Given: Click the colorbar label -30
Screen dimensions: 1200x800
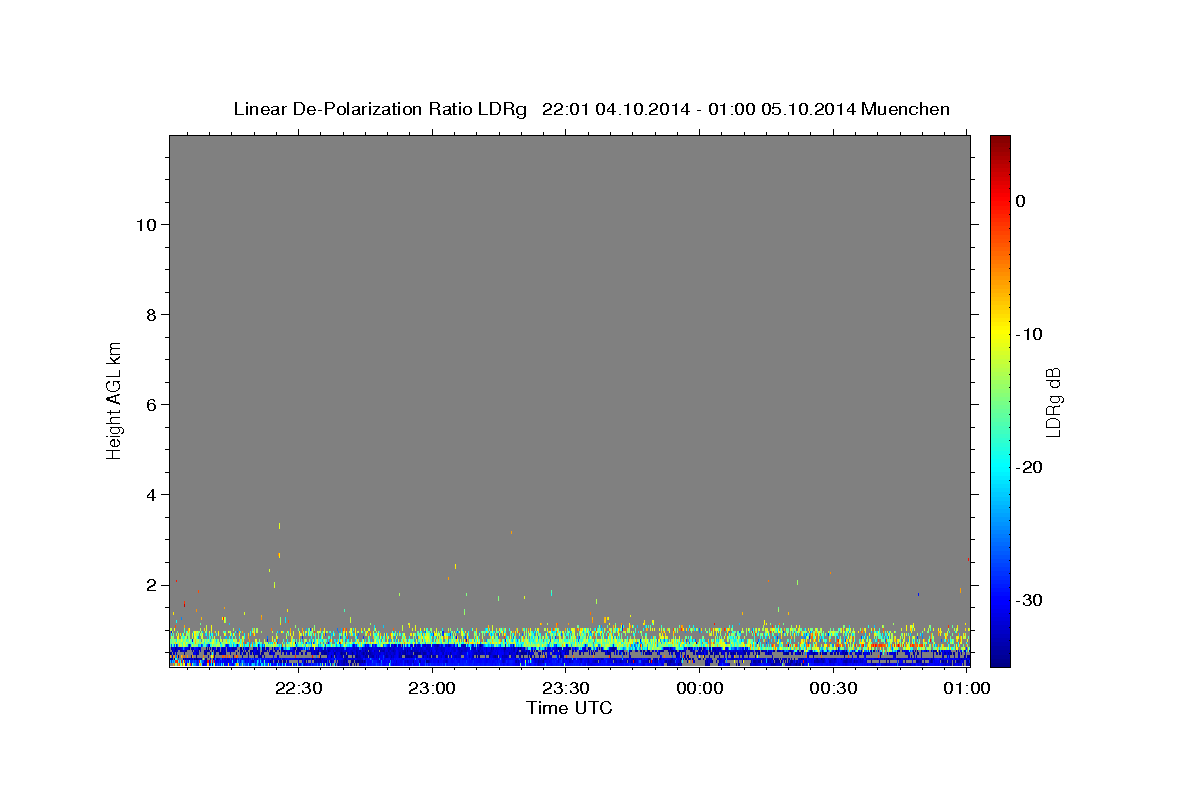Looking at the screenshot, I should 1029,600.
